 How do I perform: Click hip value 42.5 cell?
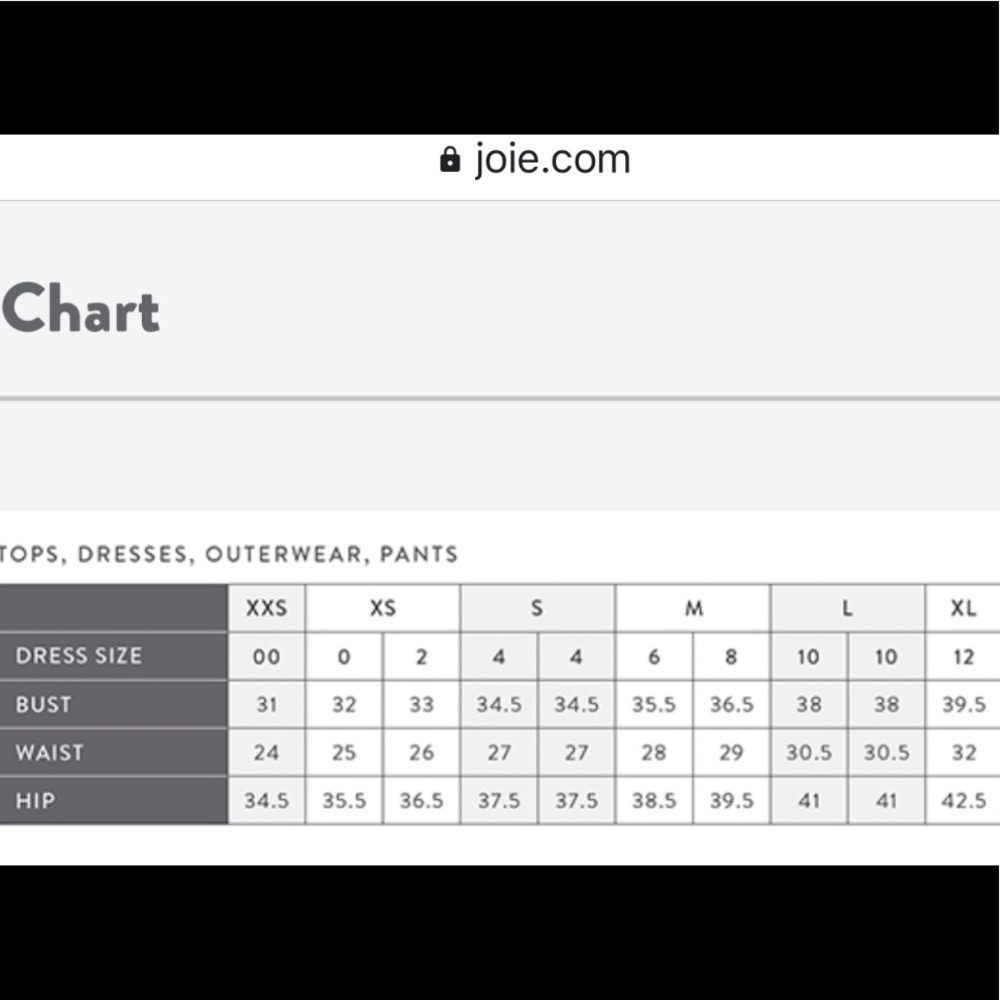[963, 800]
